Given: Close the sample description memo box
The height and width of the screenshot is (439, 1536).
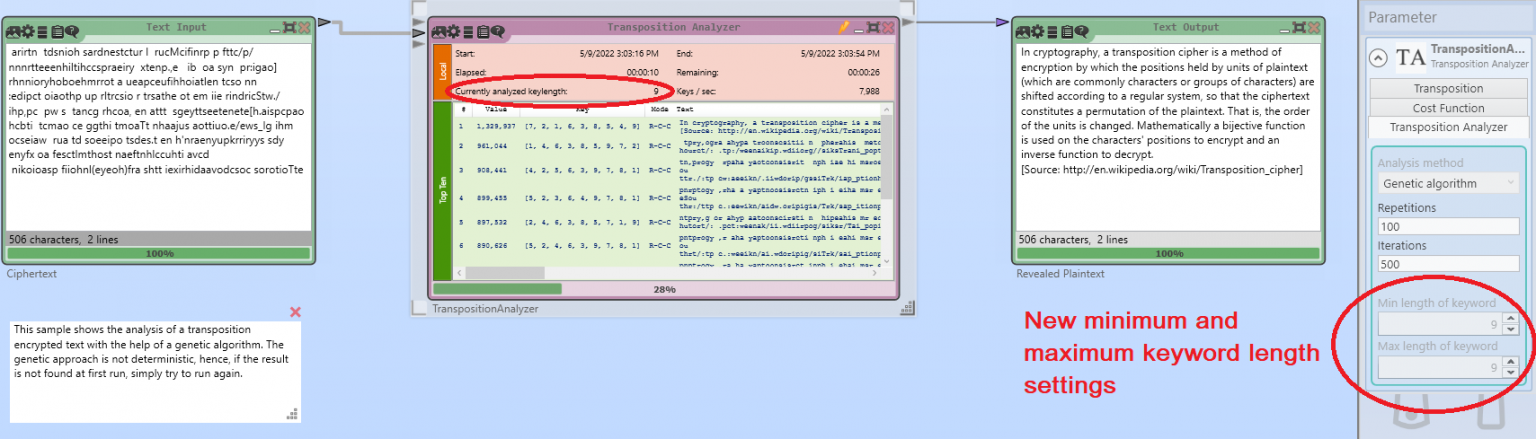Looking at the screenshot, I should pyautogui.click(x=295, y=312).
